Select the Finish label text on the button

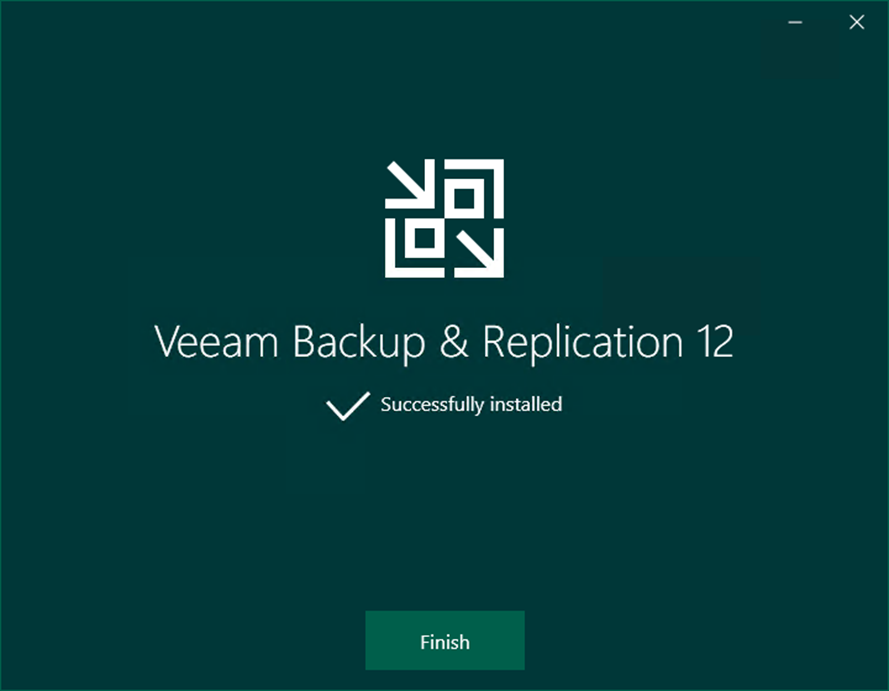pyautogui.click(x=445, y=642)
